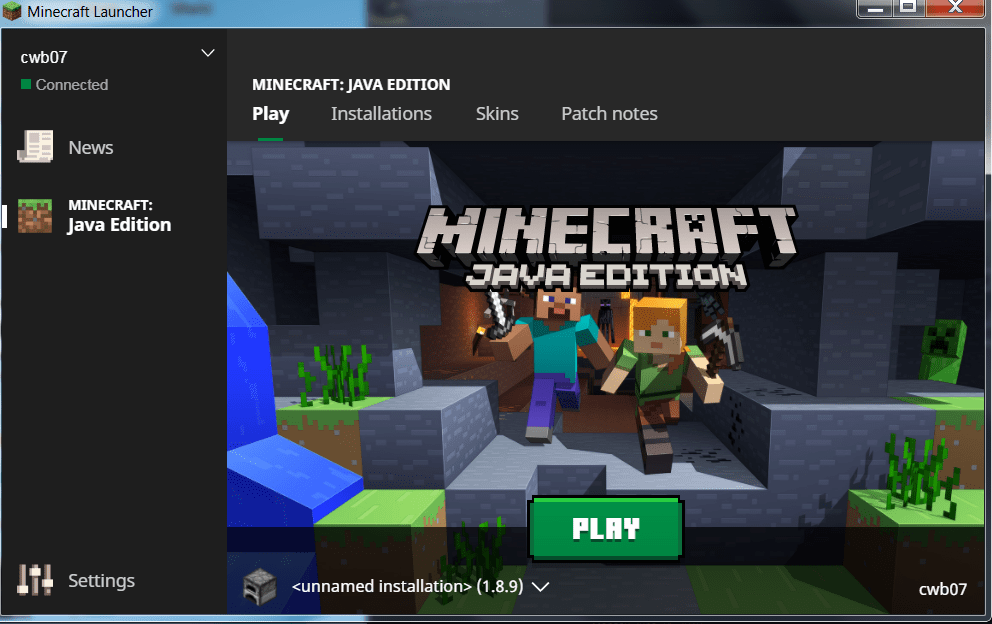Image resolution: width=992 pixels, height=624 pixels.
Task: Select the grass block Java Edition icon
Action: coord(35,216)
